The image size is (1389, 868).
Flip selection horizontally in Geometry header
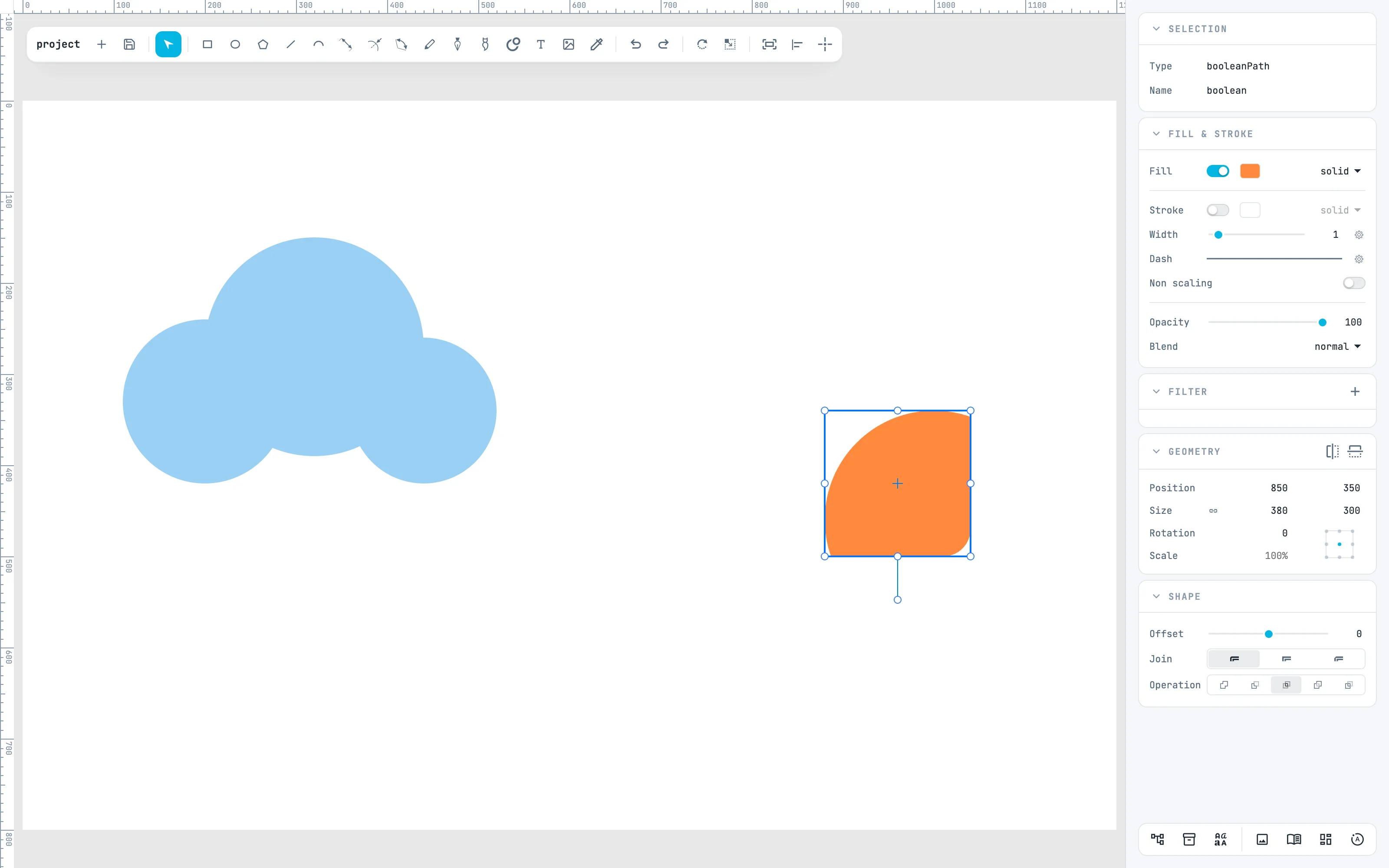point(1332,451)
